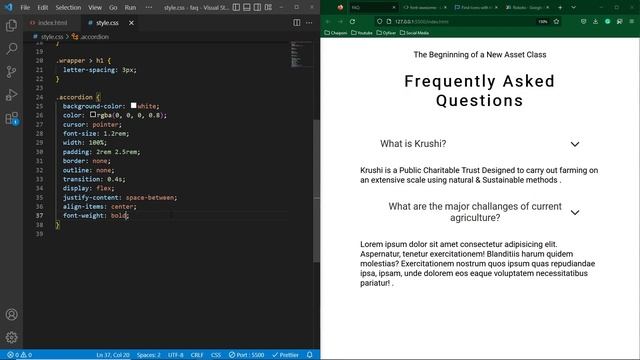
Task: Change line ending via CRLF status item
Action: tap(197, 355)
